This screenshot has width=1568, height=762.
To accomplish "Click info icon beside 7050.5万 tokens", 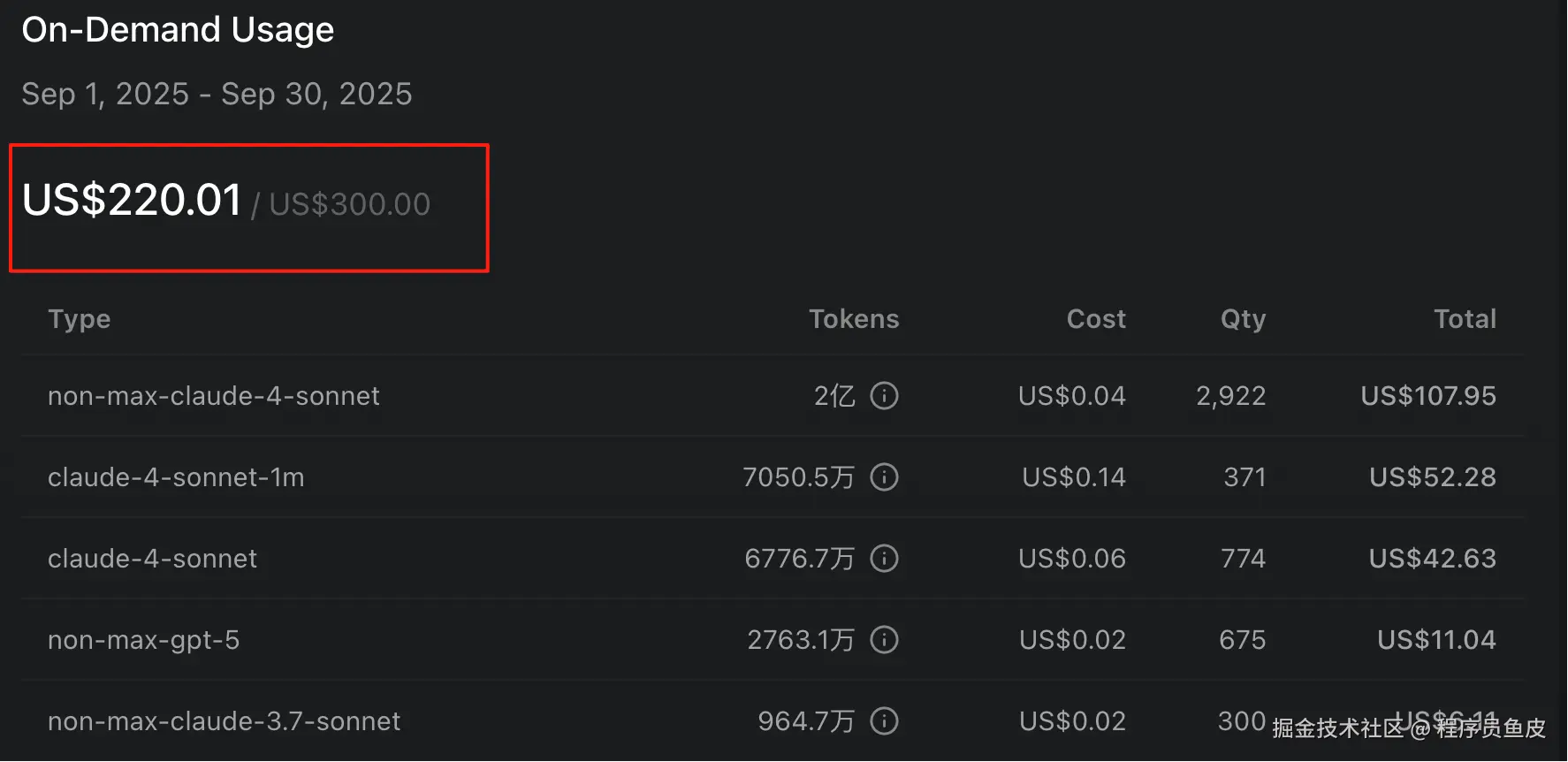I will [x=884, y=477].
